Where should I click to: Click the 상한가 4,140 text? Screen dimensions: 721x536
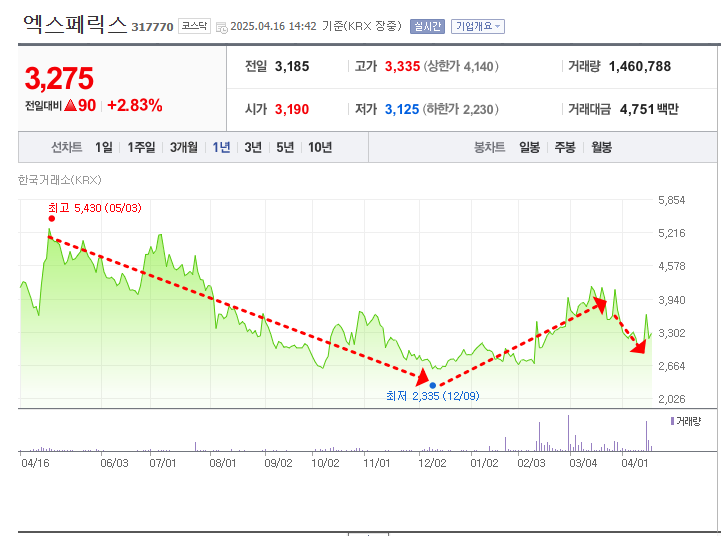pyautogui.click(x=461, y=67)
